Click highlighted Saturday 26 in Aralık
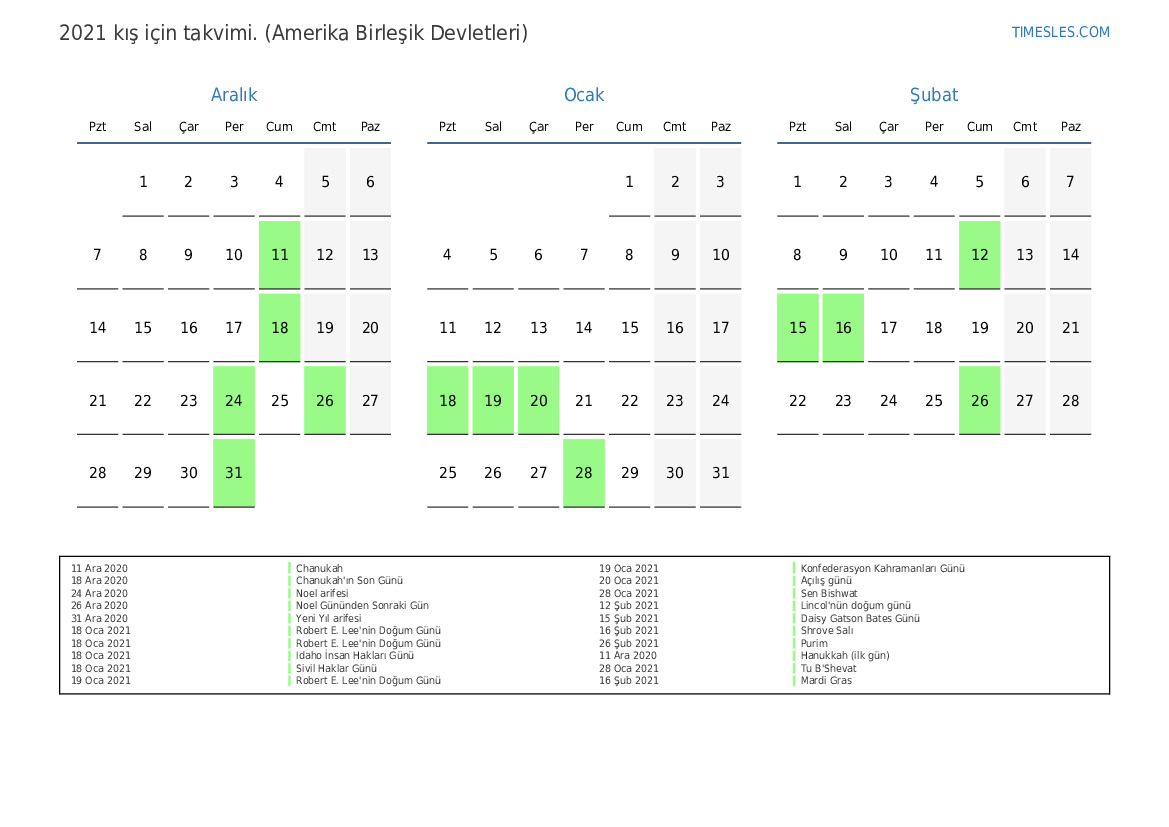1169x827 pixels. (x=325, y=401)
